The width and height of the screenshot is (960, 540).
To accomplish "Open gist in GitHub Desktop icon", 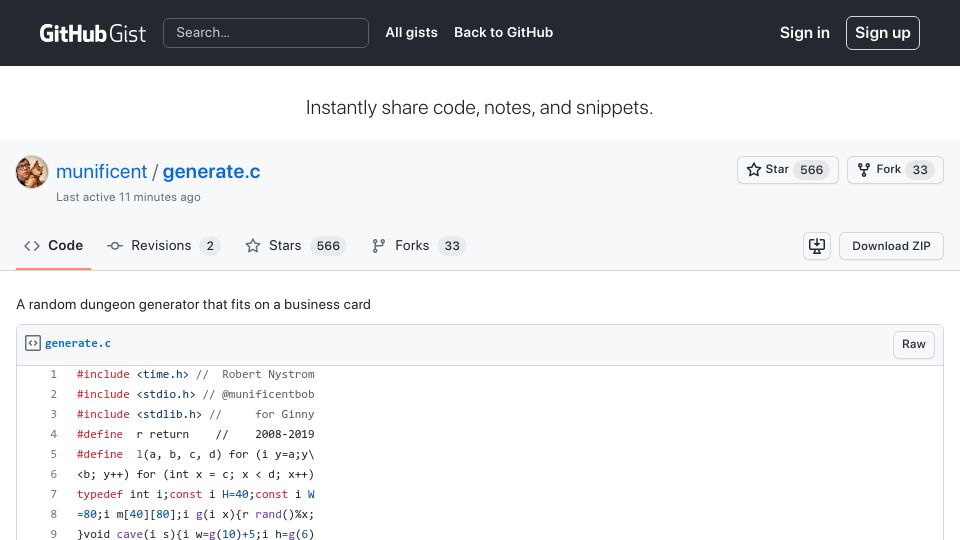I will tap(817, 246).
